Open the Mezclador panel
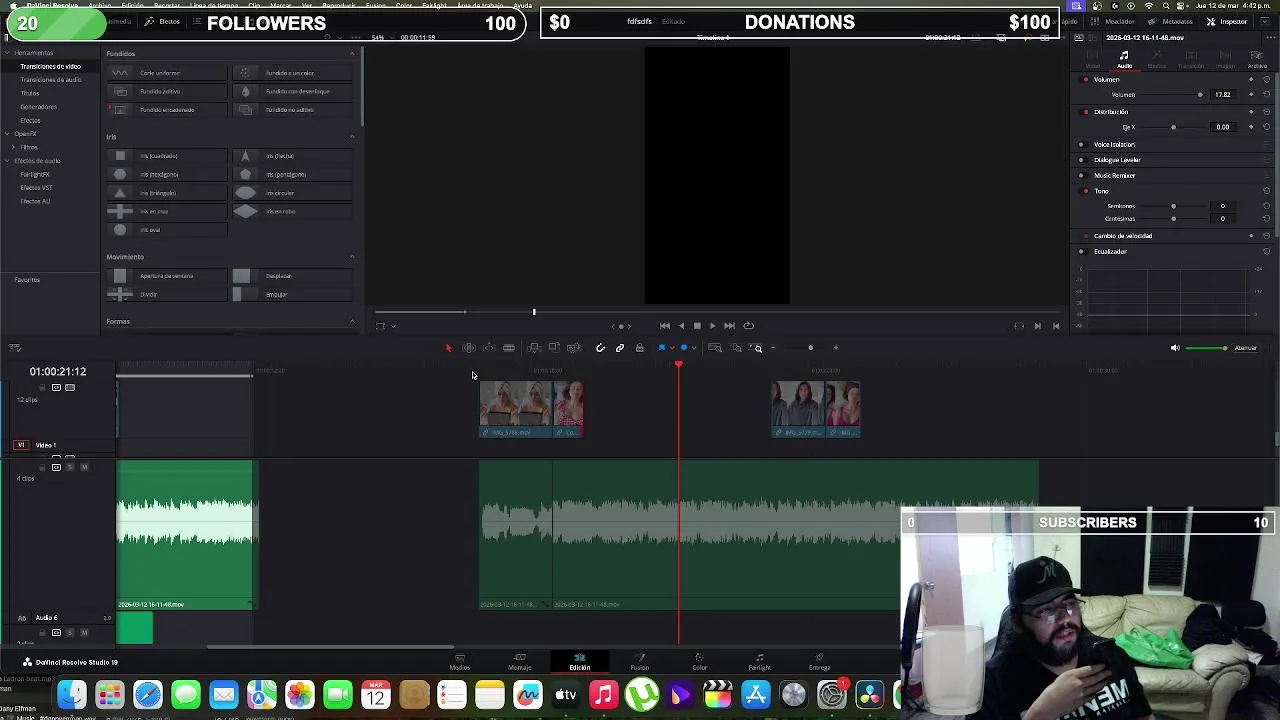This screenshot has height=720, width=1280. click(1114, 21)
